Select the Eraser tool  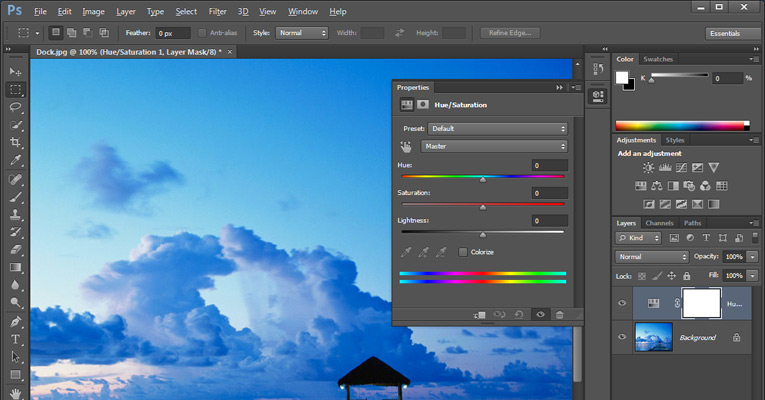click(x=15, y=249)
